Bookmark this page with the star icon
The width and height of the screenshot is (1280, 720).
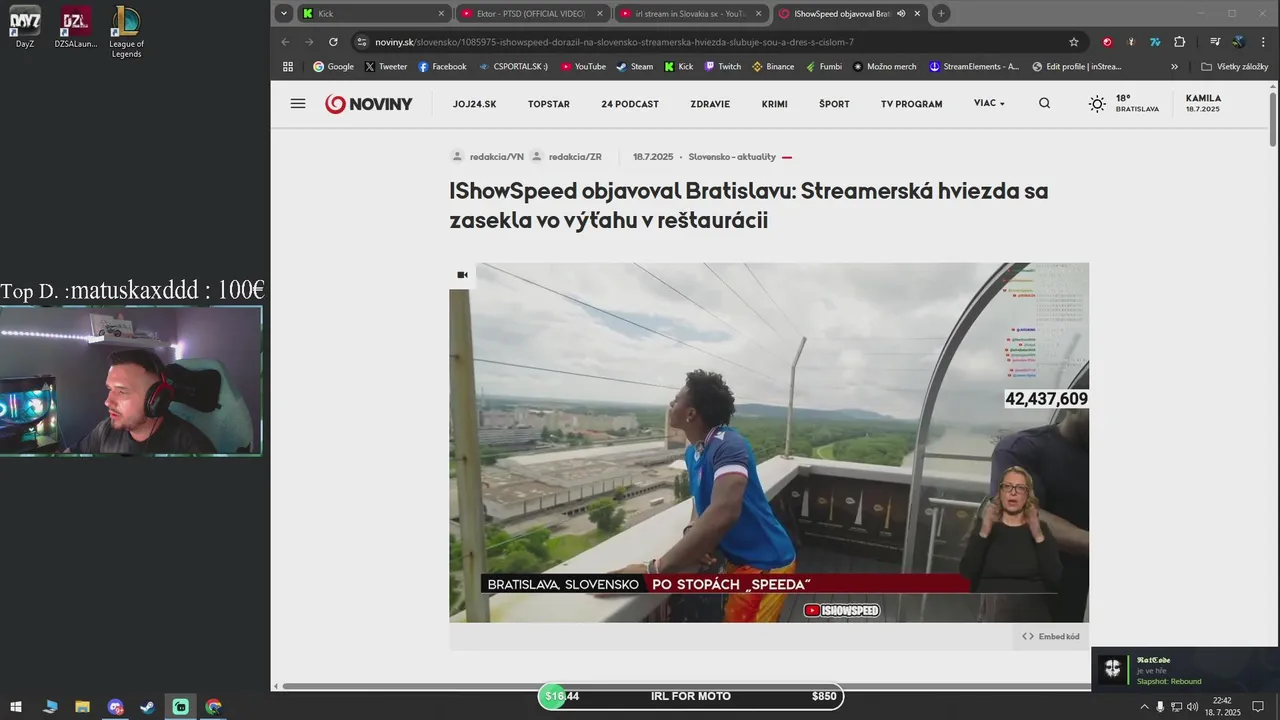click(1074, 42)
